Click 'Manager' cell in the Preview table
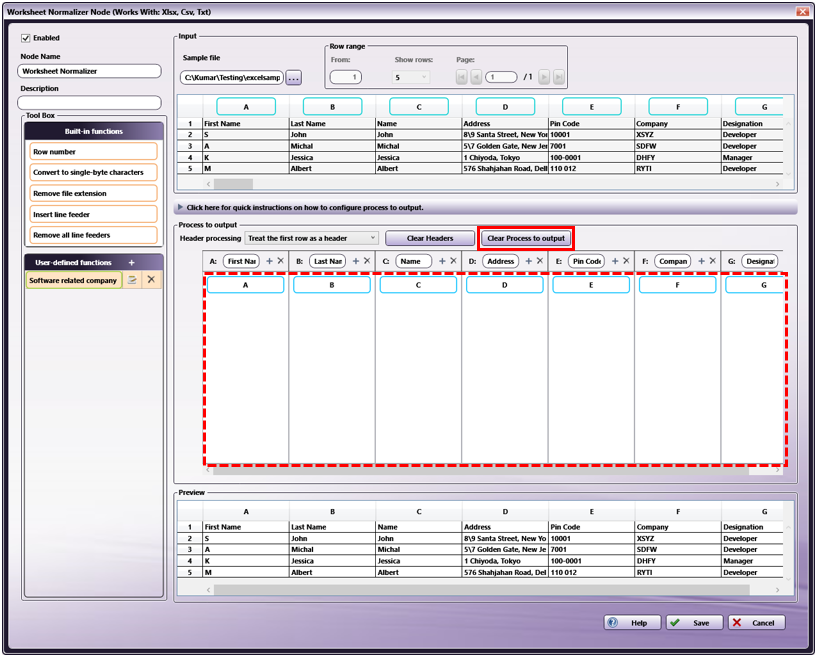 coord(752,561)
